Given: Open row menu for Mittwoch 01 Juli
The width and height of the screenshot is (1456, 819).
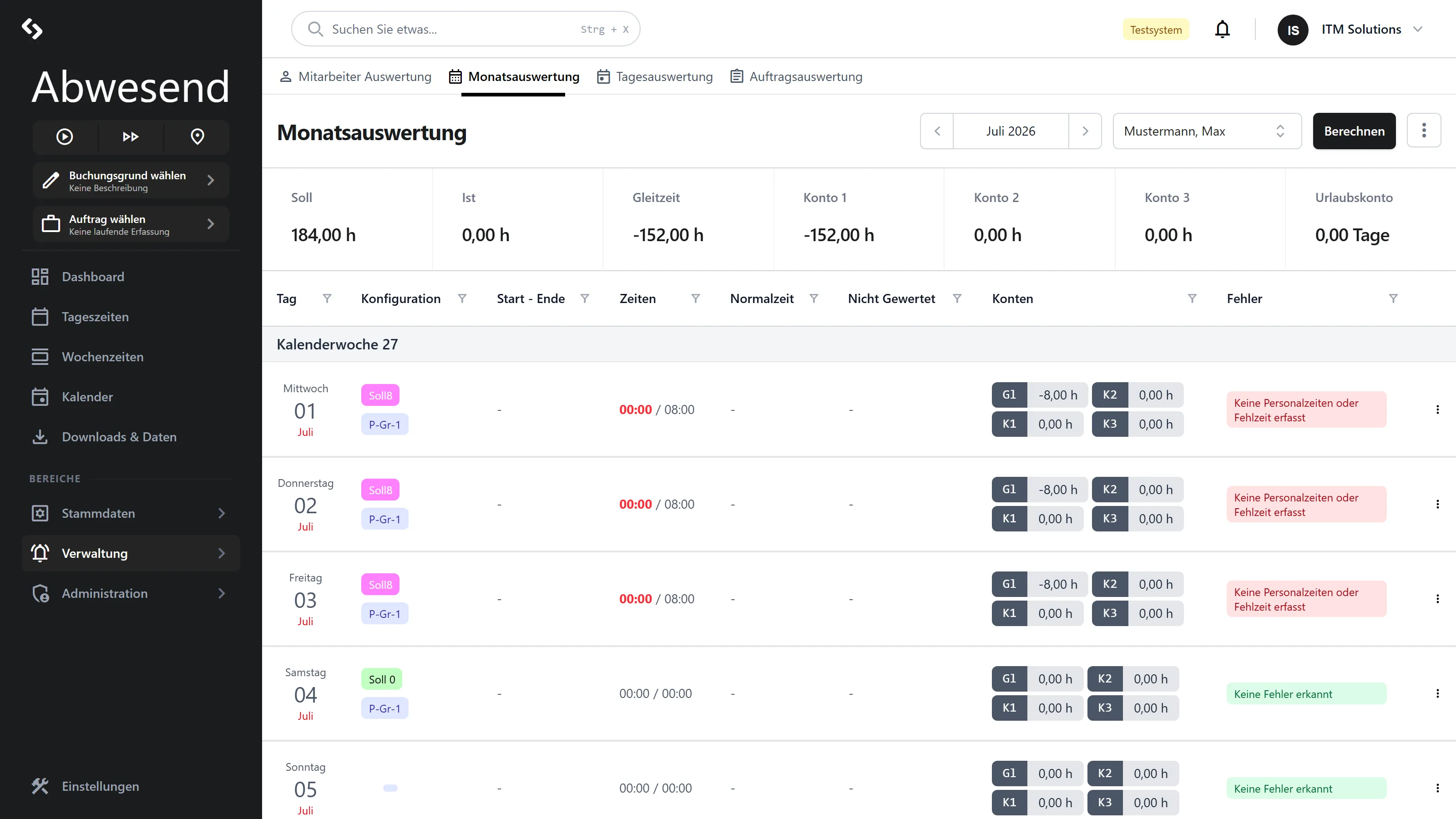Looking at the screenshot, I should pos(1437,410).
